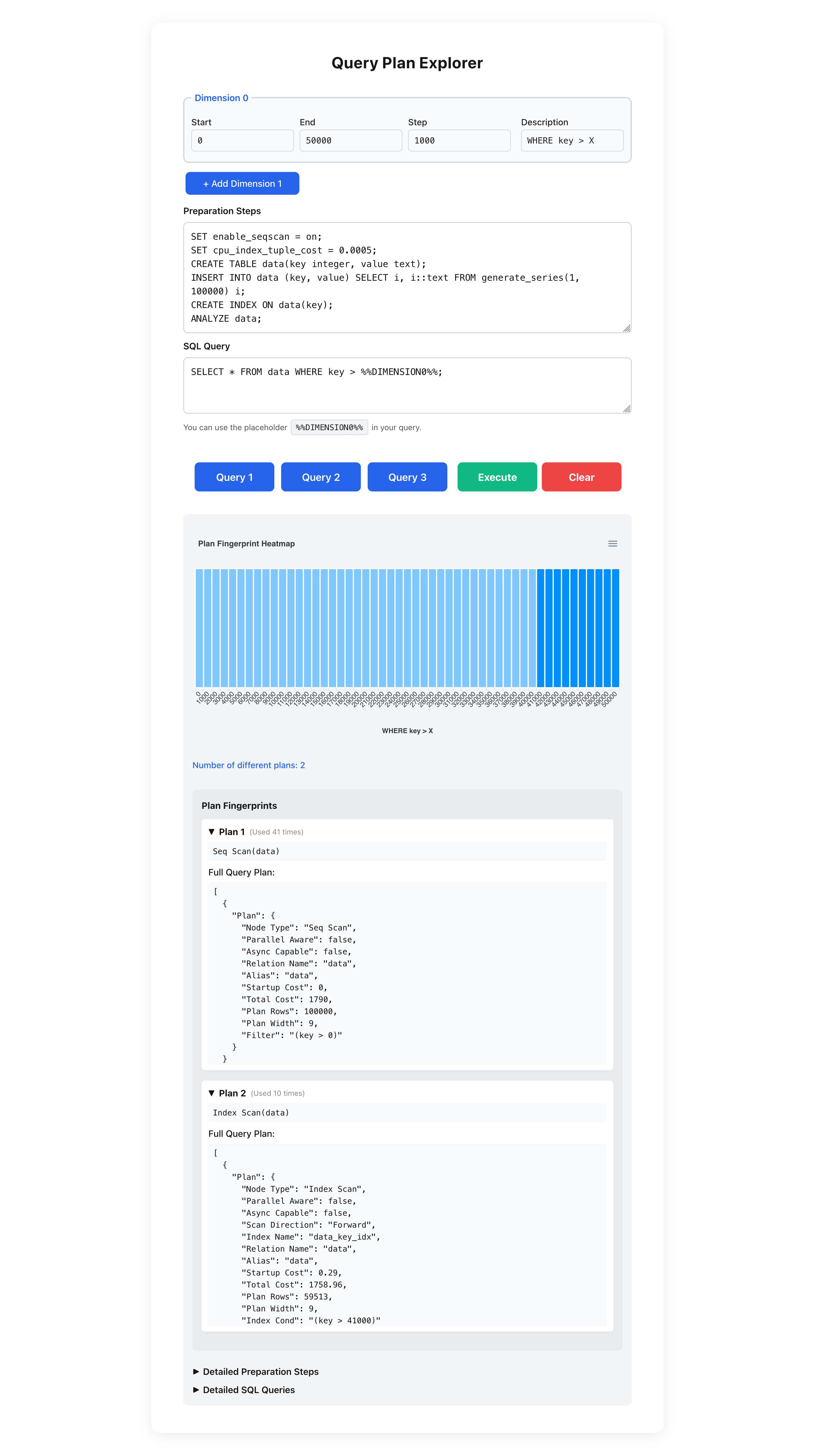The image size is (815, 1456).
Task: Load the Query 1 preset
Action: 234,477
